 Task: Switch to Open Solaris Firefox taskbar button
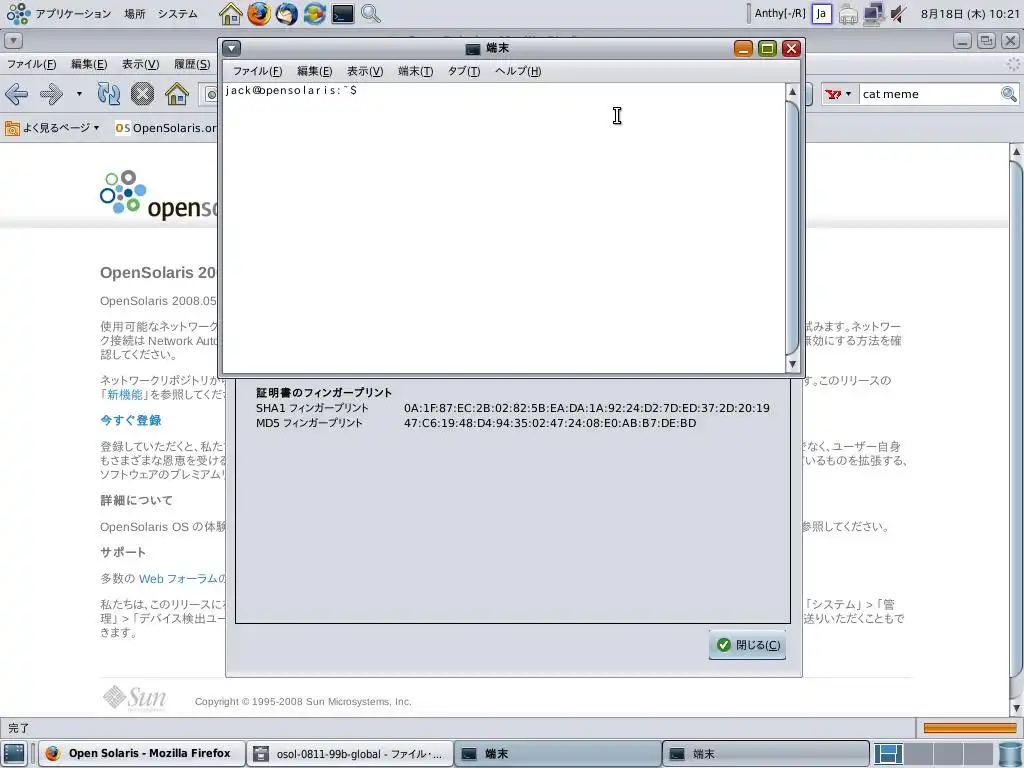(142, 754)
